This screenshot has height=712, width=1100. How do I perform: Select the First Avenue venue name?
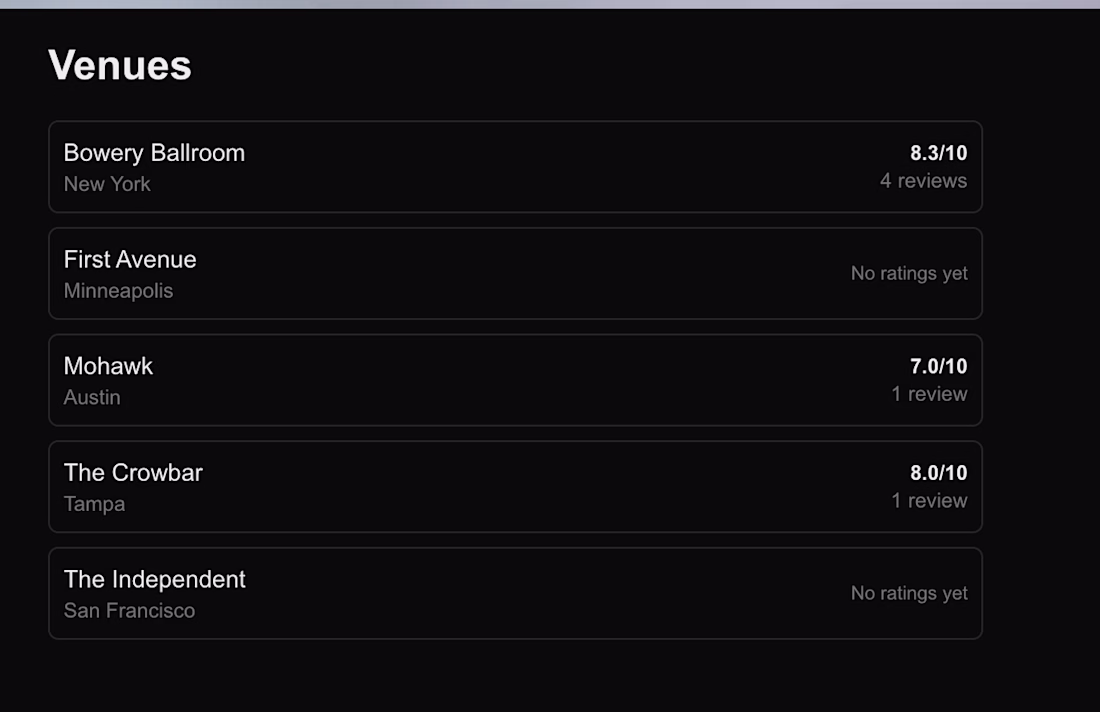(130, 260)
